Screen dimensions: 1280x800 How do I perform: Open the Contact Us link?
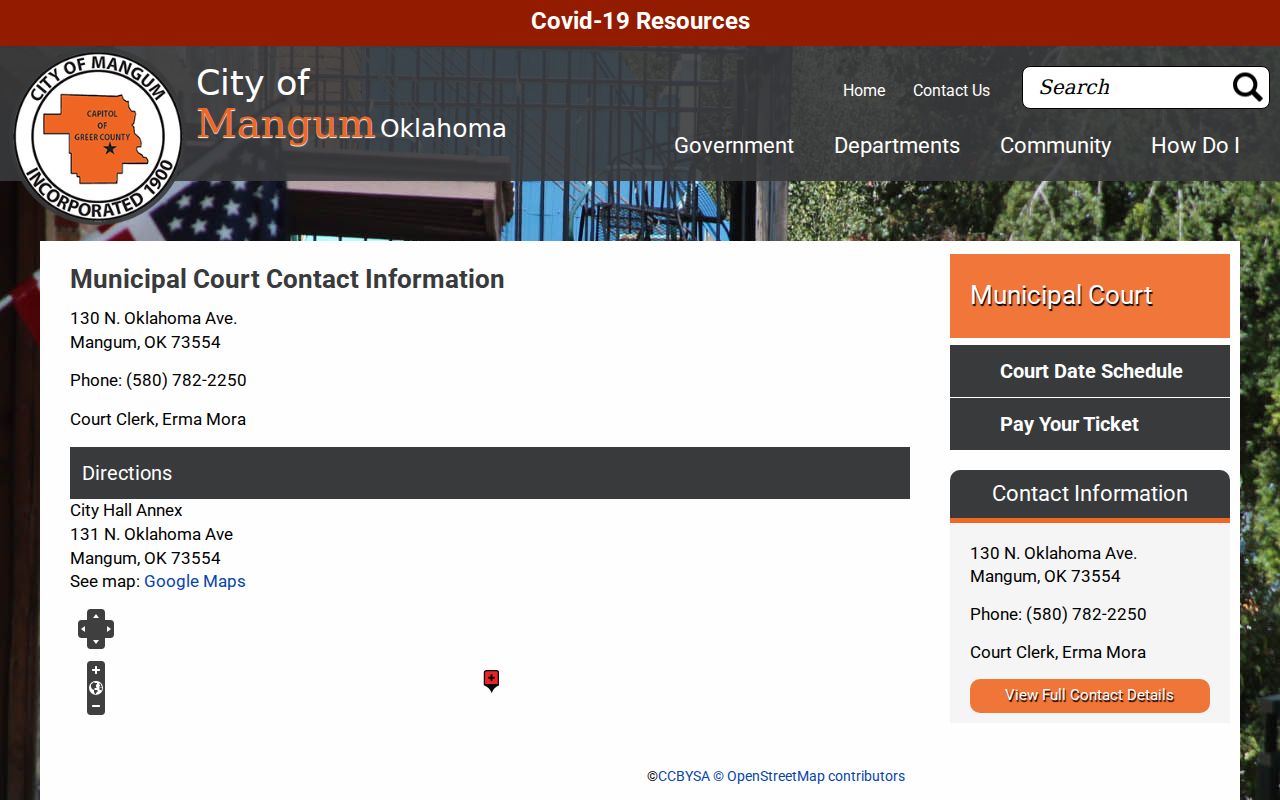[951, 90]
